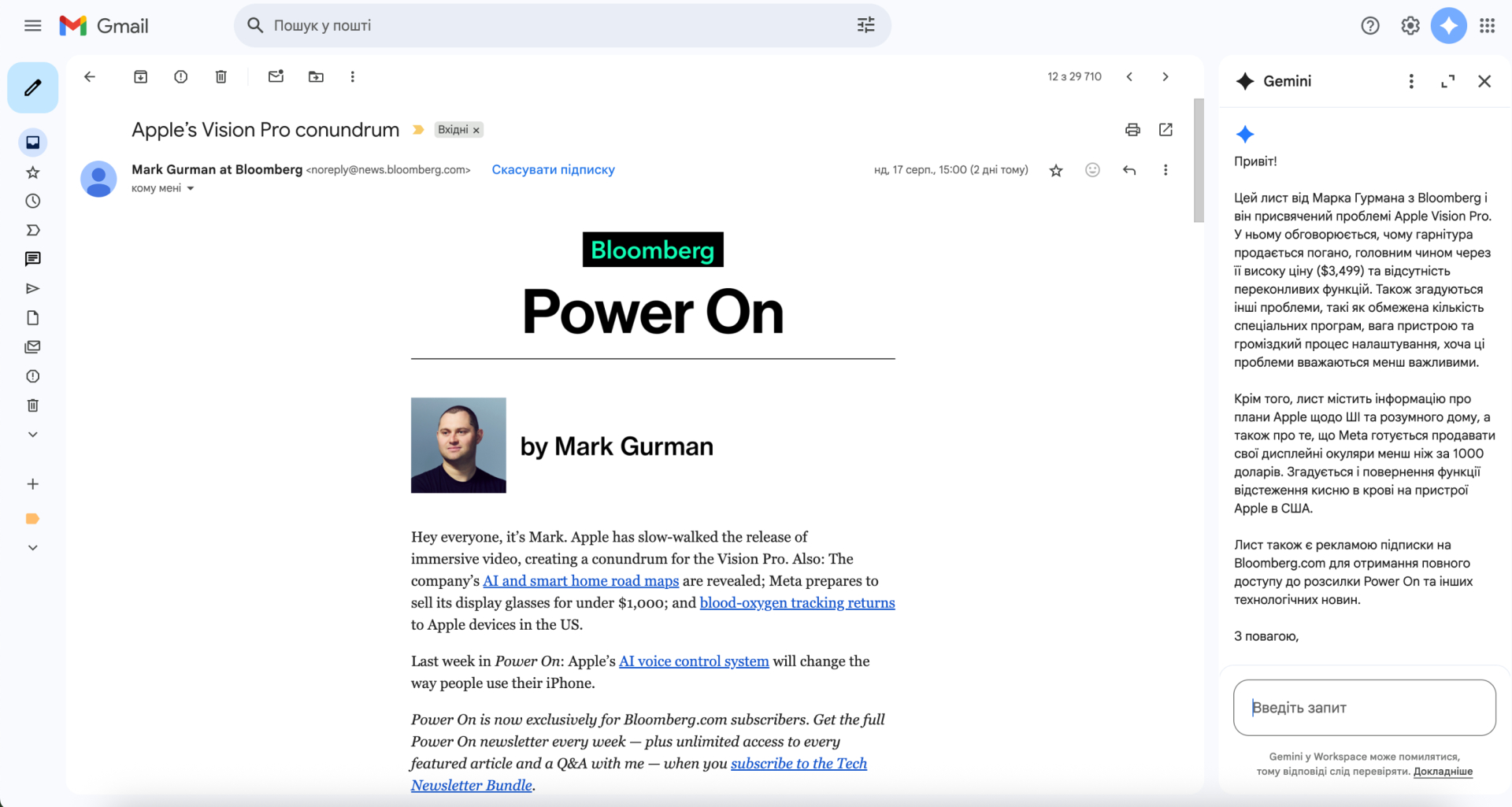
Task: Star the Apple's Vision Pro conundrum email
Action: 1056,170
